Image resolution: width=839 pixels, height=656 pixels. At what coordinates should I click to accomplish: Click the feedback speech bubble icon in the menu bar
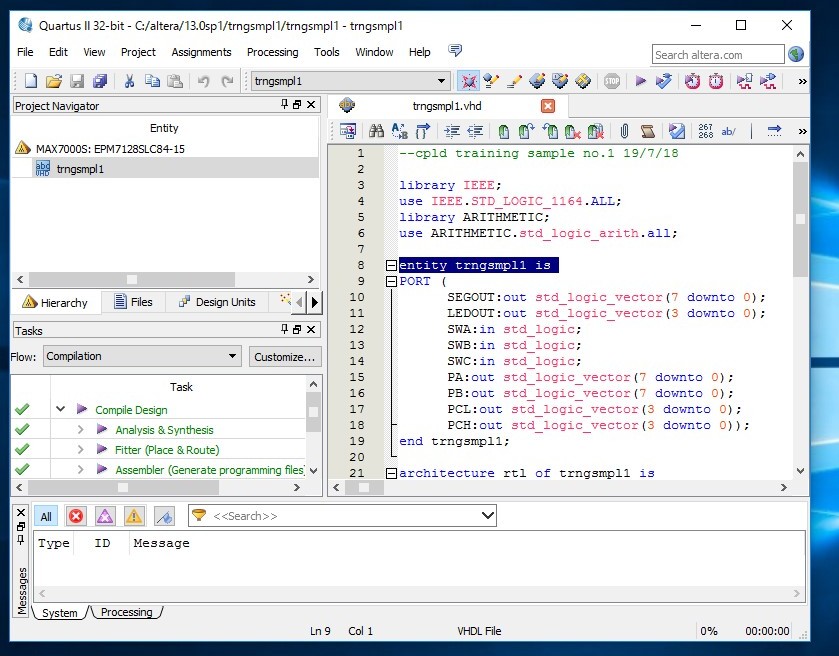[455, 51]
